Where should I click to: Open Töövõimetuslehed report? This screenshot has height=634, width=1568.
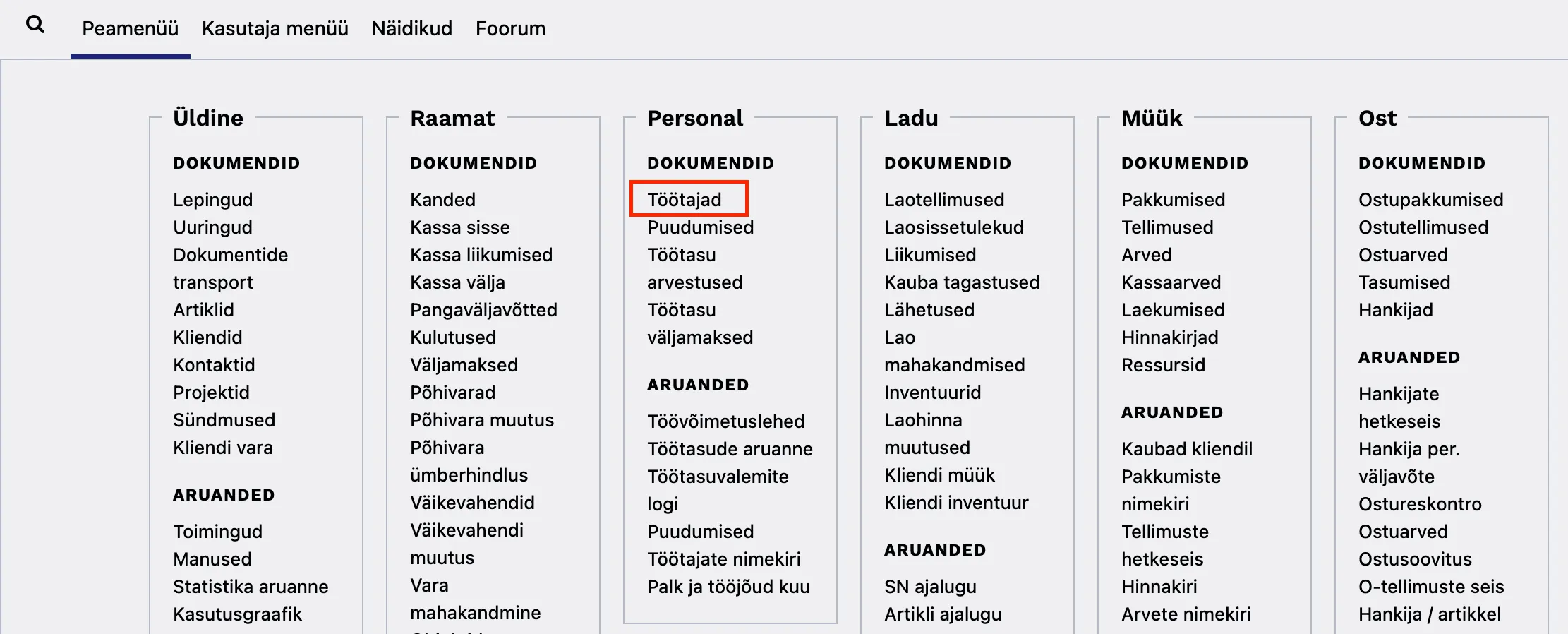(725, 421)
